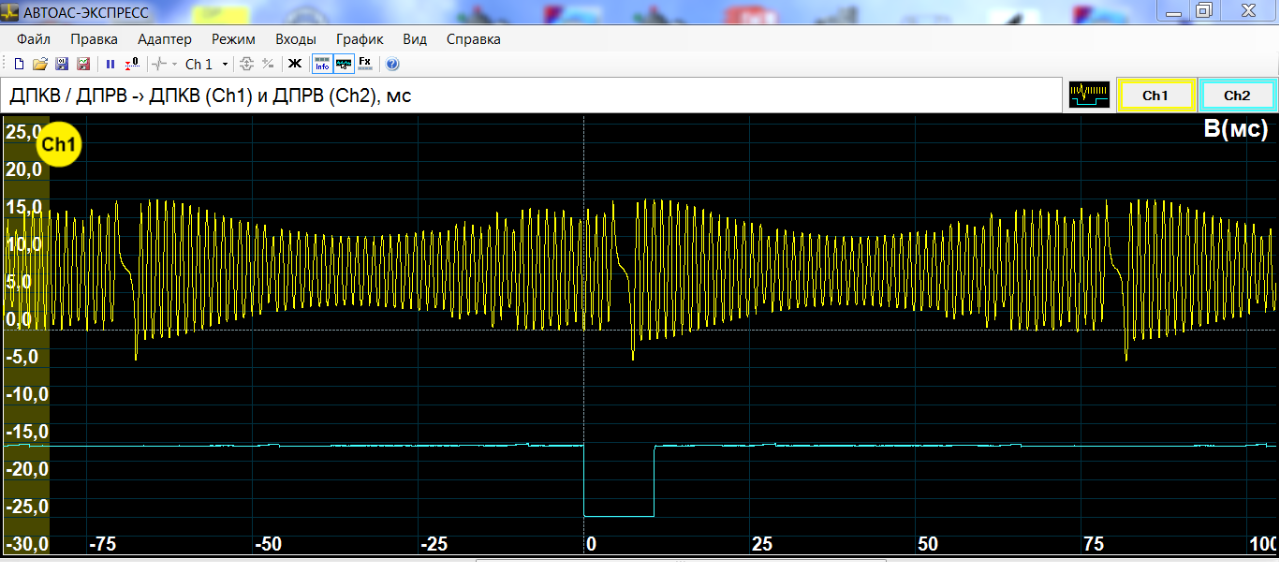The image size is (1279, 562).
Task: Toggle the Info panel button
Action: click(x=322, y=64)
